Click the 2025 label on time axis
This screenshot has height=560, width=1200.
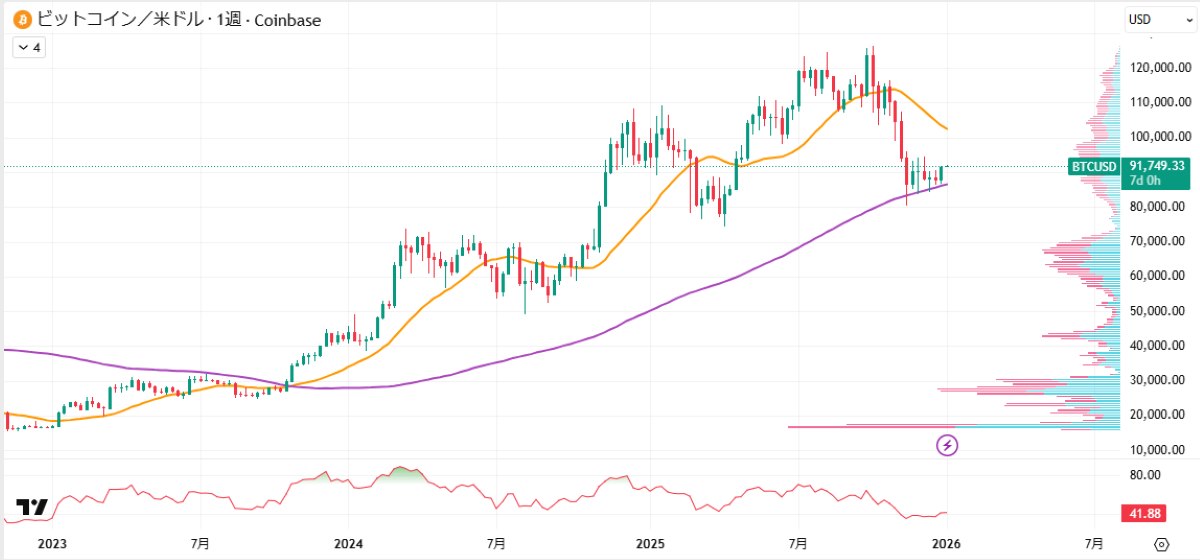tap(649, 544)
